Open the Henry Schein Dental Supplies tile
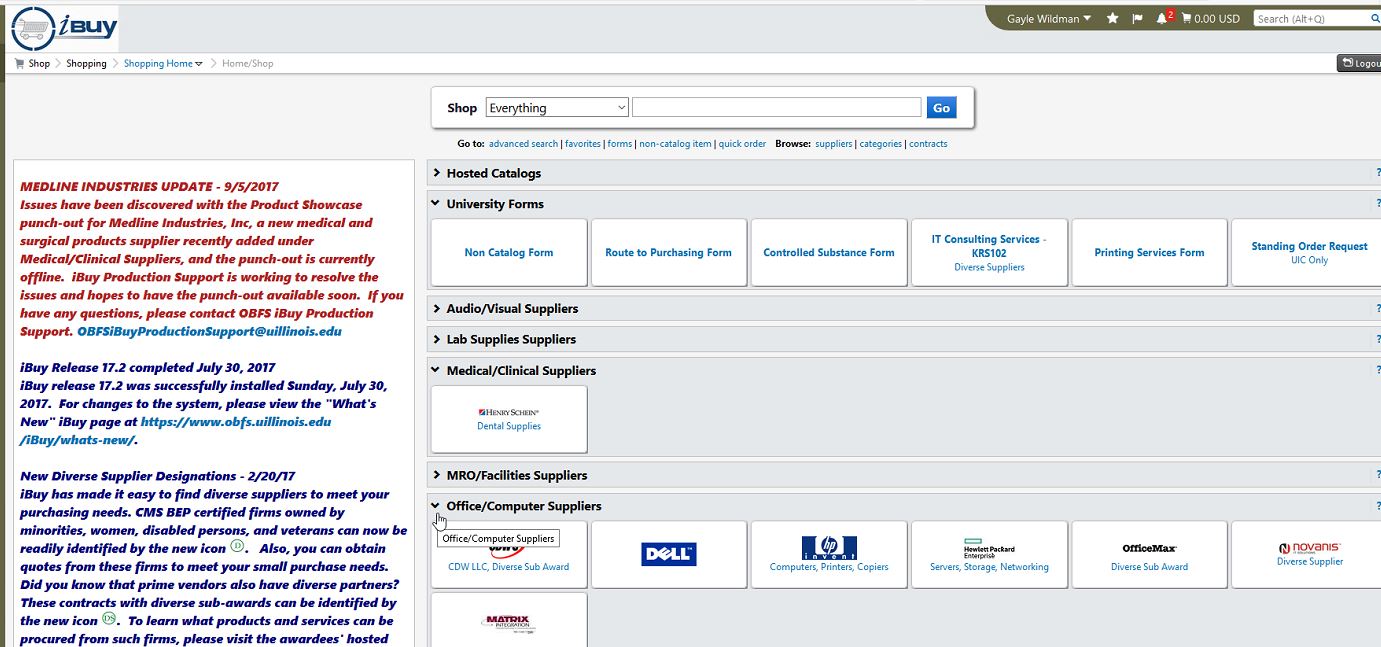Viewport: 1381px width, 647px height. click(x=509, y=419)
